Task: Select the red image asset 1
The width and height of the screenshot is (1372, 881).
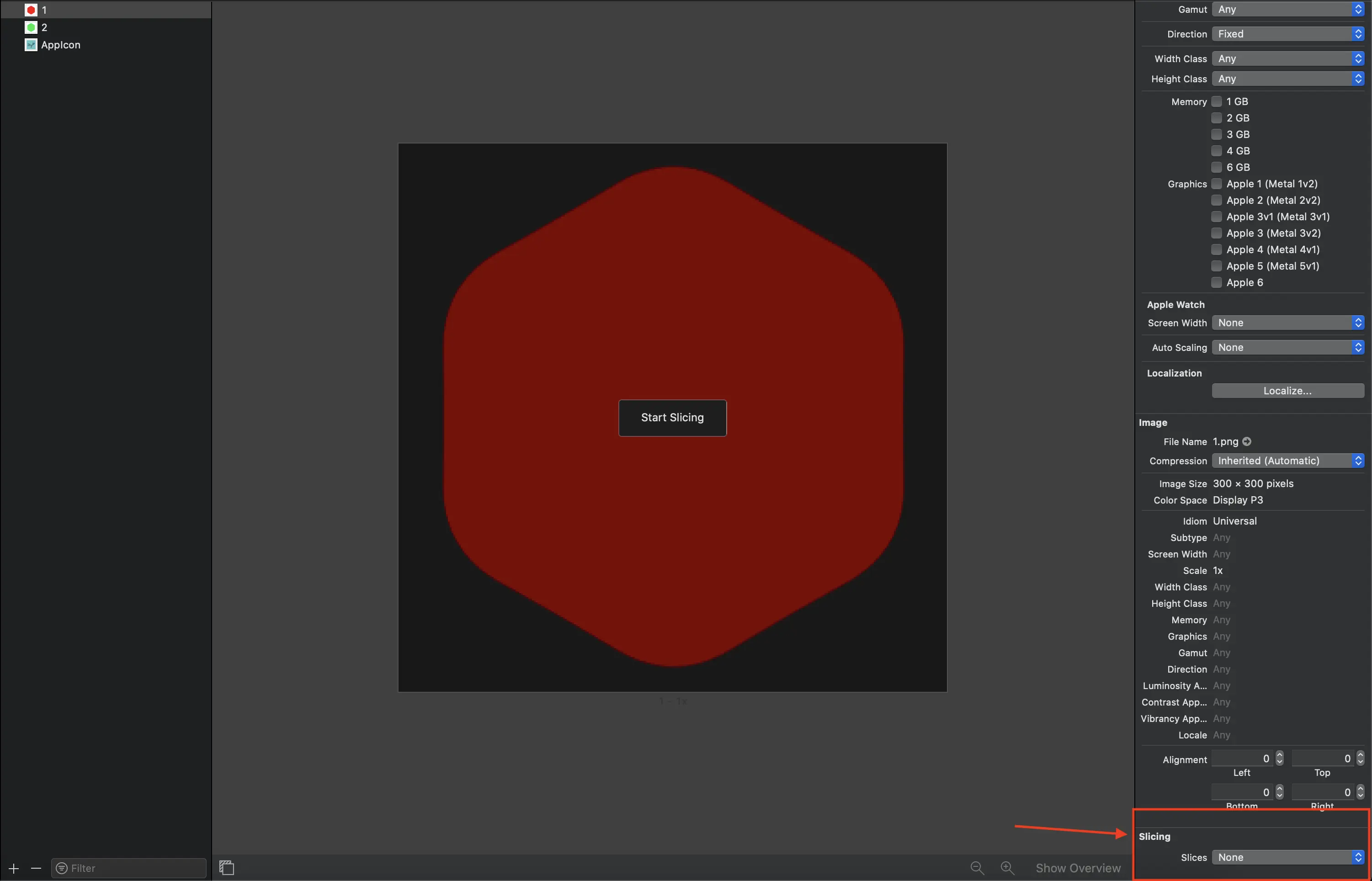Action: point(43,10)
